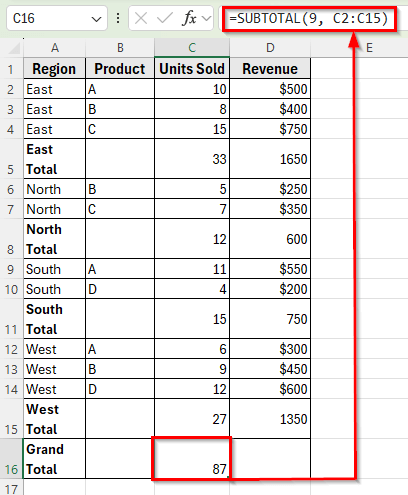408x495 pixels.
Task: Click the $600 revenue cell
Action: coord(270,389)
